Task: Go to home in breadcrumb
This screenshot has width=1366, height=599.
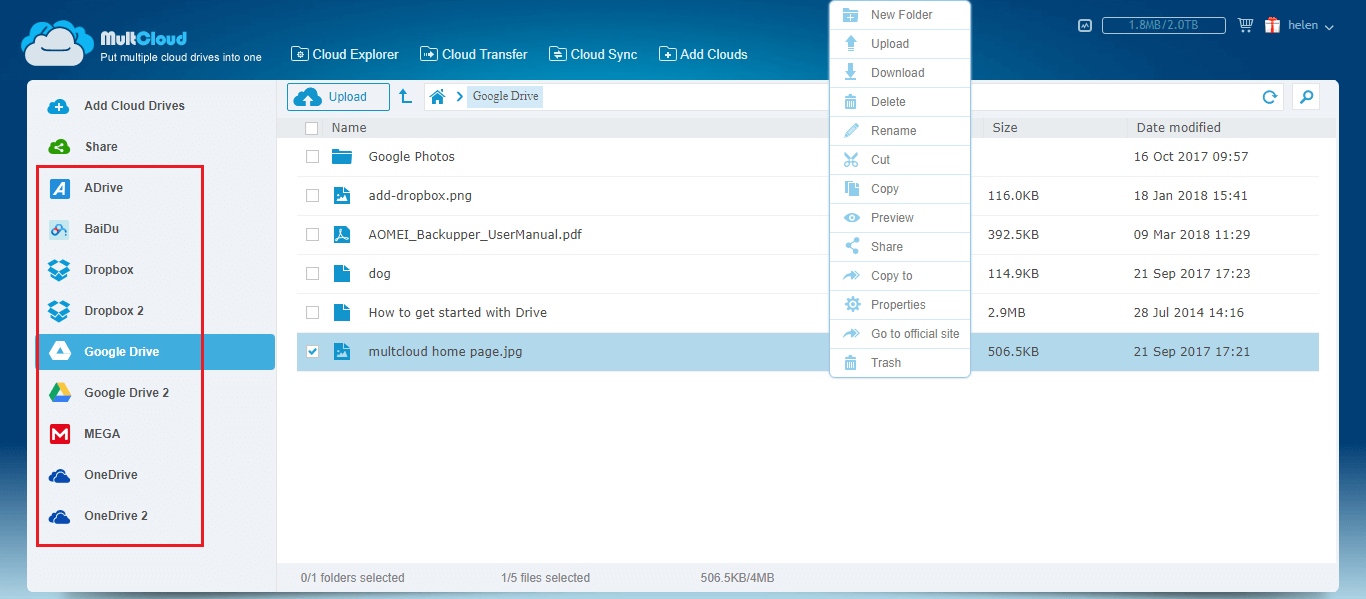Action: pyautogui.click(x=437, y=96)
